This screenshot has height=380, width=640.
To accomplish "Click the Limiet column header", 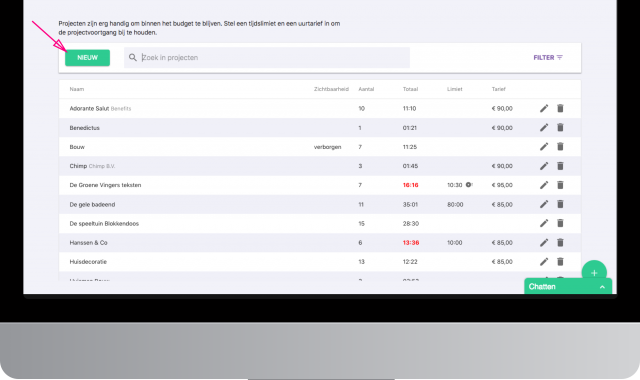I will pos(454,89).
